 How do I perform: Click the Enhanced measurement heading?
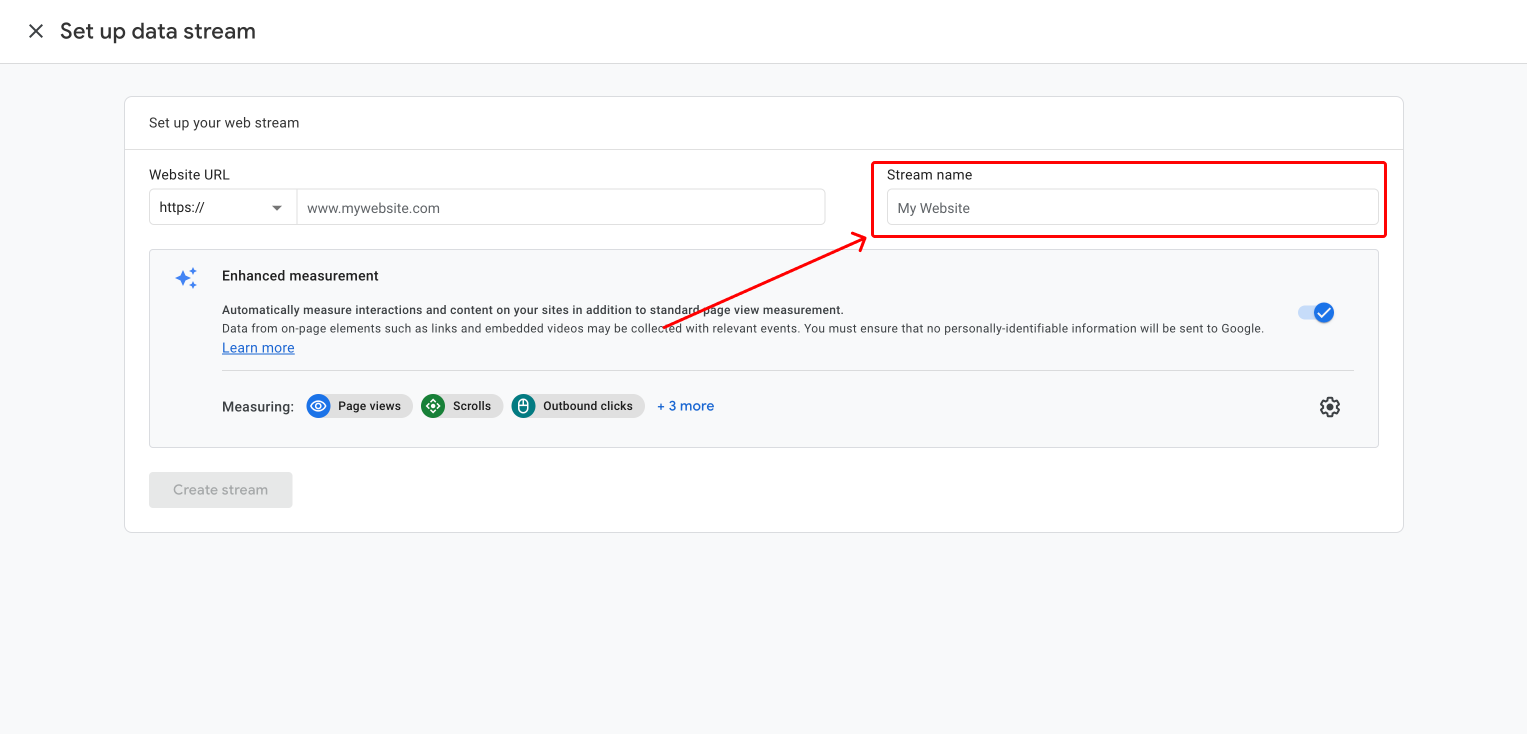click(300, 276)
